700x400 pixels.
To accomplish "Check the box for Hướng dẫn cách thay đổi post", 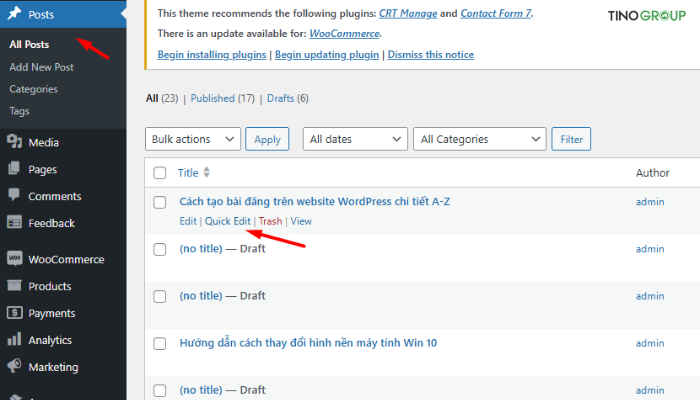I will (159, 343).
